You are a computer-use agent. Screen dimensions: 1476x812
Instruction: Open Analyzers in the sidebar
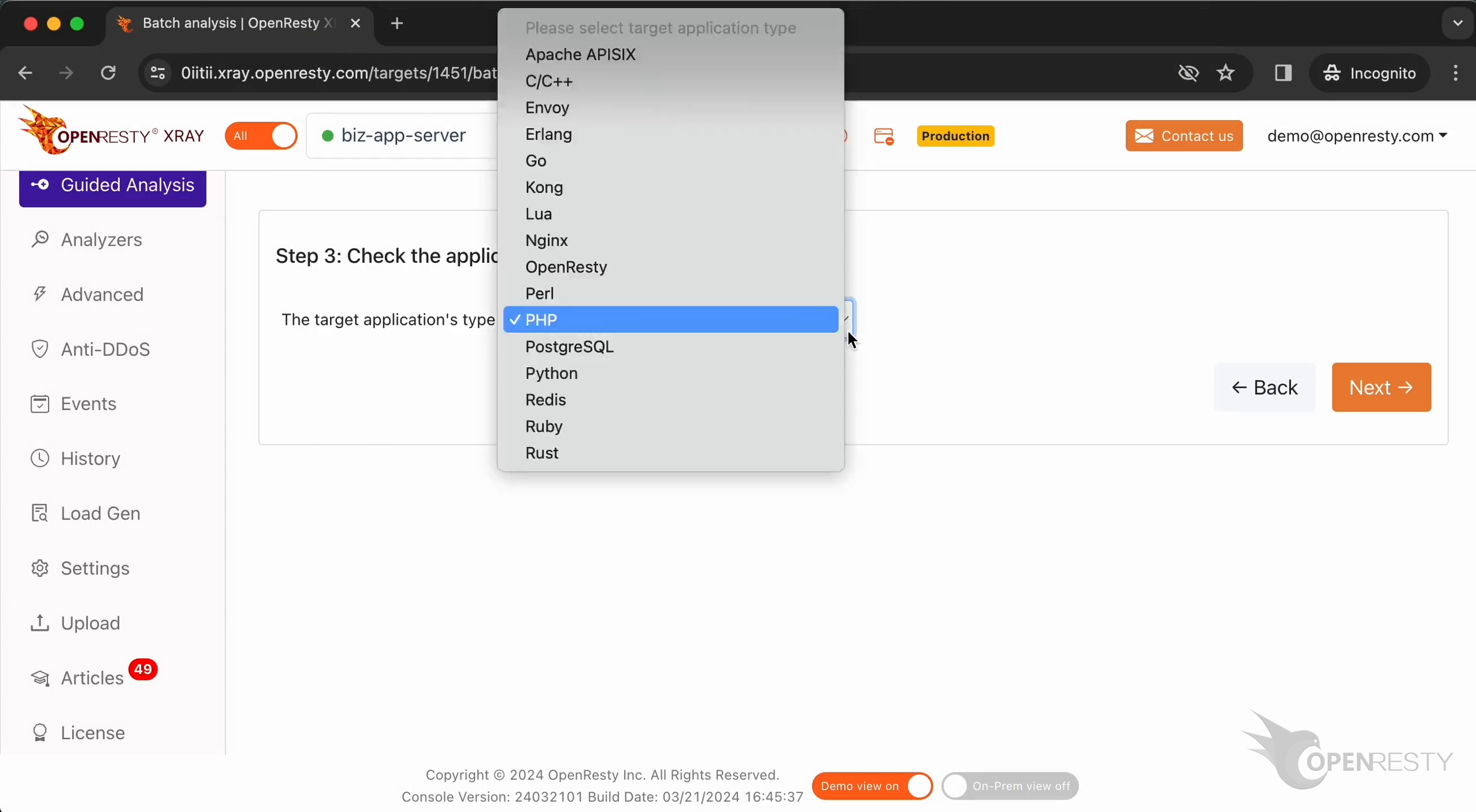point(102,239)
